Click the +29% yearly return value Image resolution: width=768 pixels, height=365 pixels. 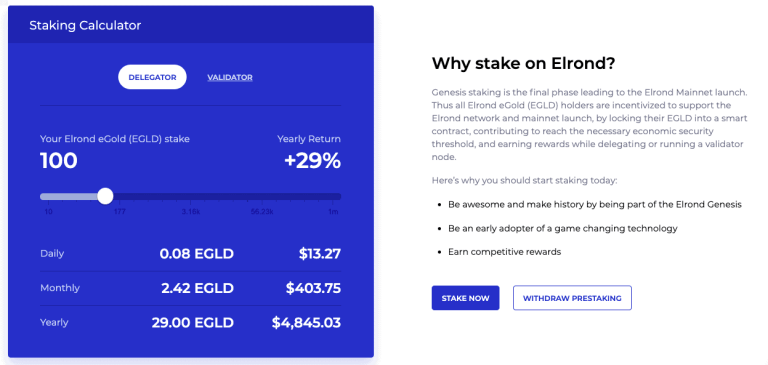312,161
